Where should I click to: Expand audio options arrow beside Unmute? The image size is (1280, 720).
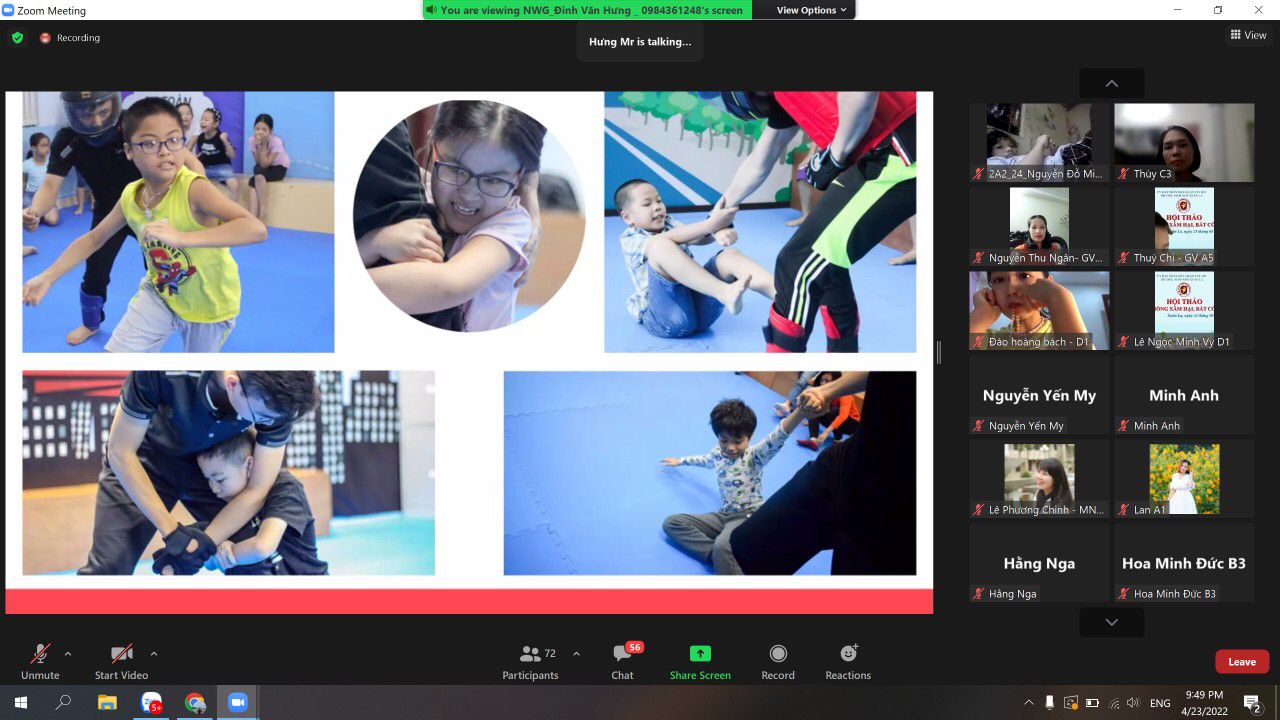tap(68, 654)
